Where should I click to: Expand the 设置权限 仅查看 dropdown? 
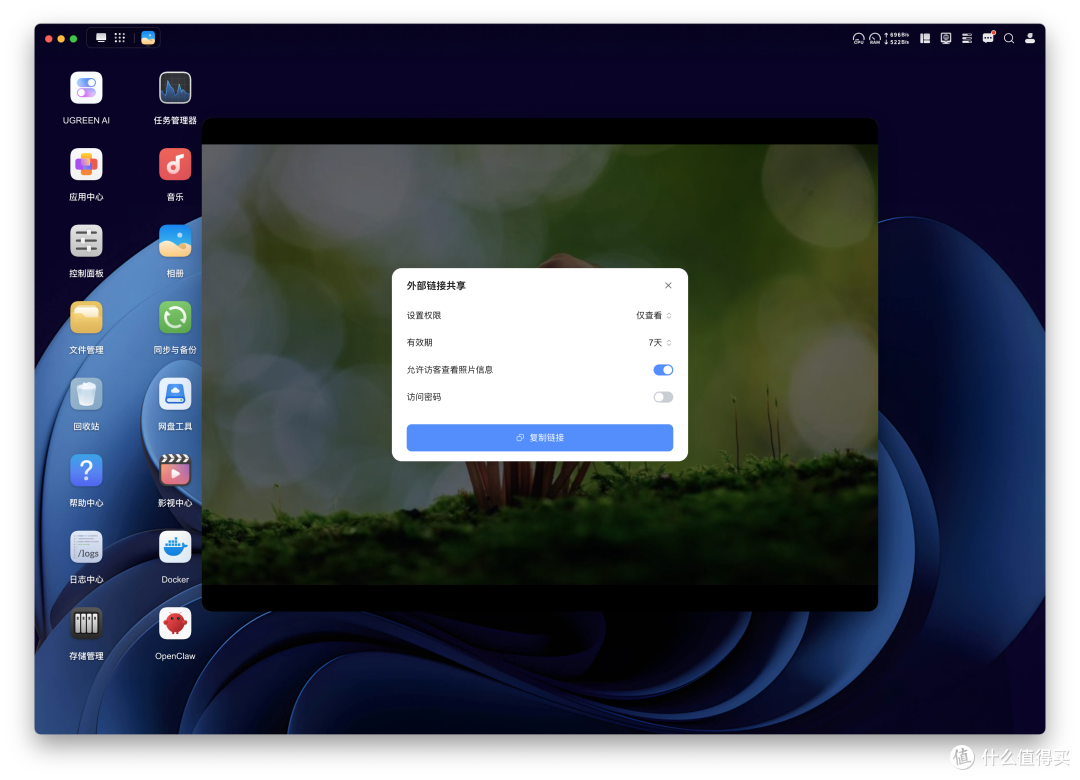point(654,316)
